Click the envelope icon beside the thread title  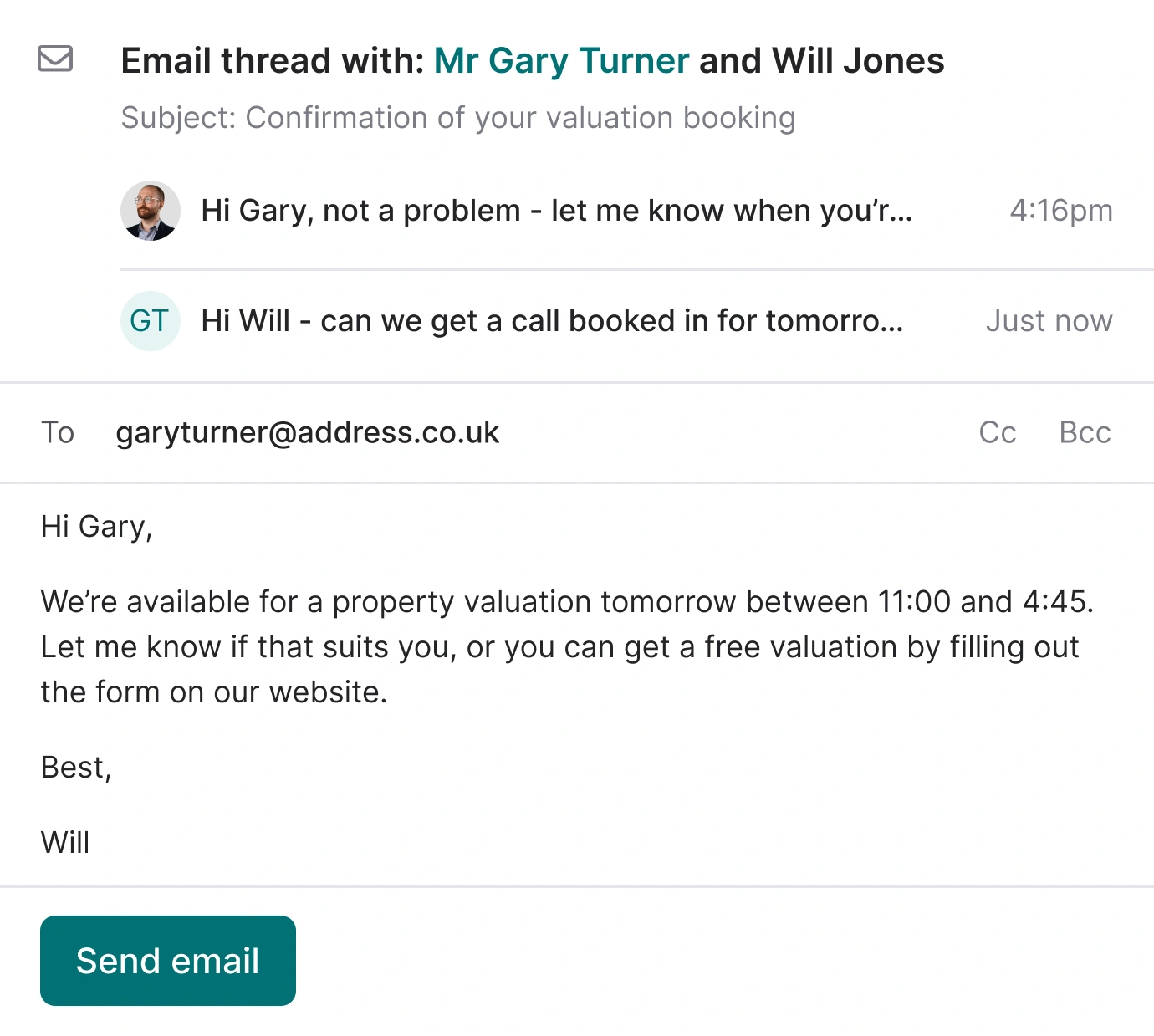pyautogui.click(x=55, y=59)
